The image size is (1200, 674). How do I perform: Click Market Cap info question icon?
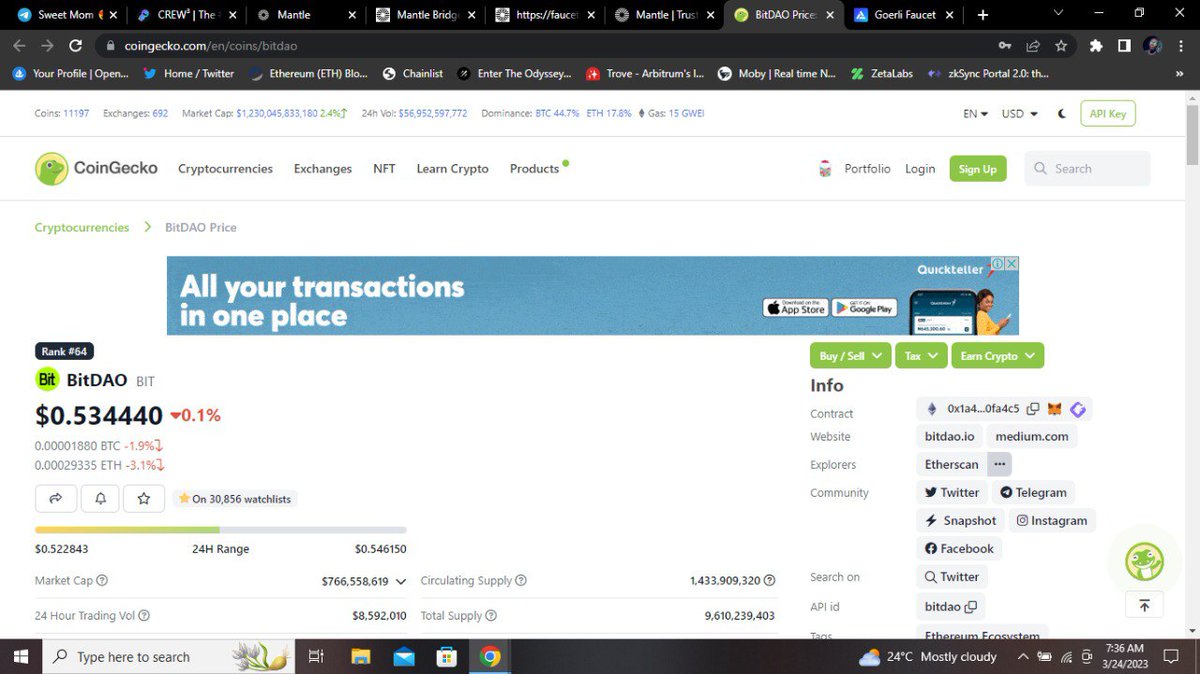point(102,581)
